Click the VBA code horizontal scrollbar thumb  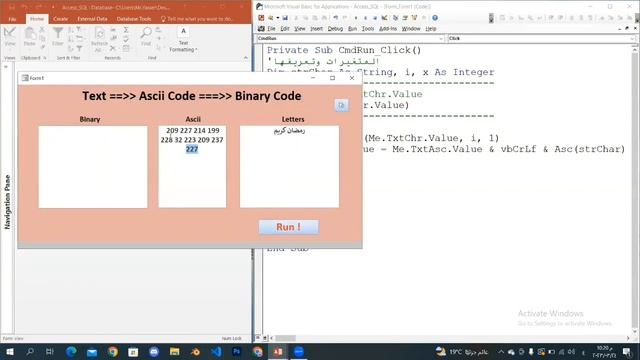(285, 338)
